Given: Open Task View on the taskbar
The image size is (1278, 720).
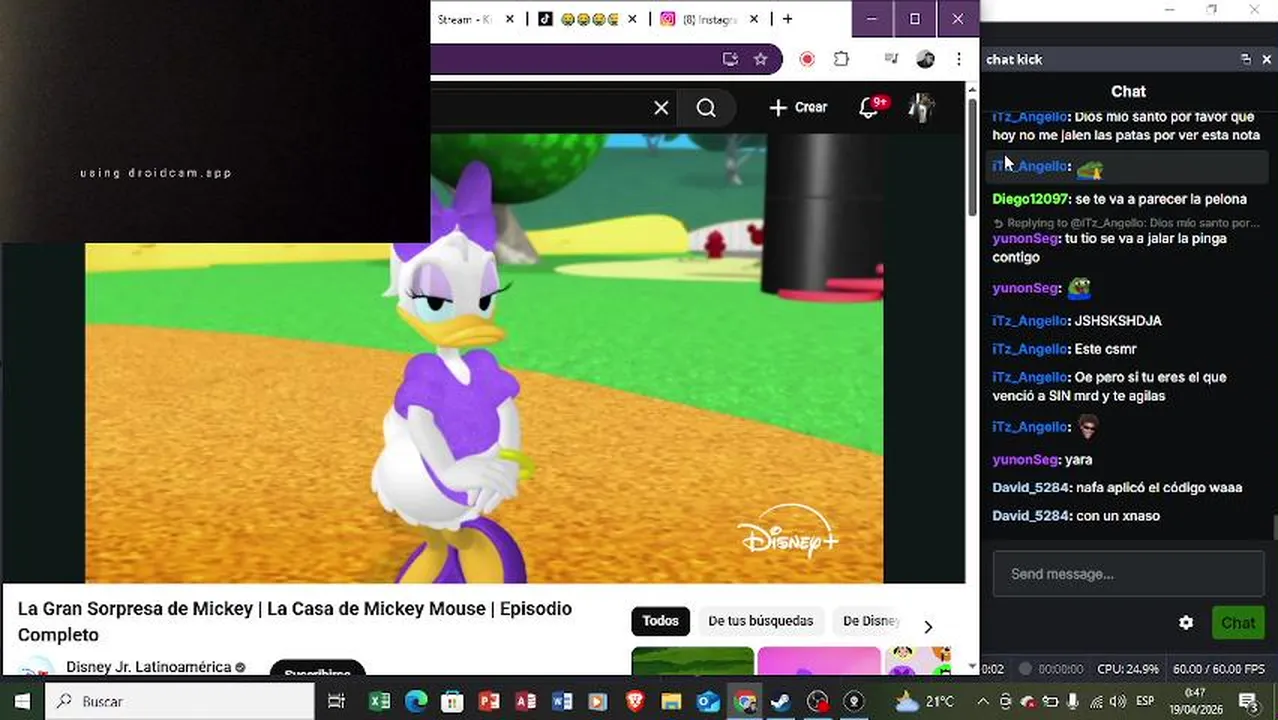Looking at the screenshot, I should click(x=336, y=701).
